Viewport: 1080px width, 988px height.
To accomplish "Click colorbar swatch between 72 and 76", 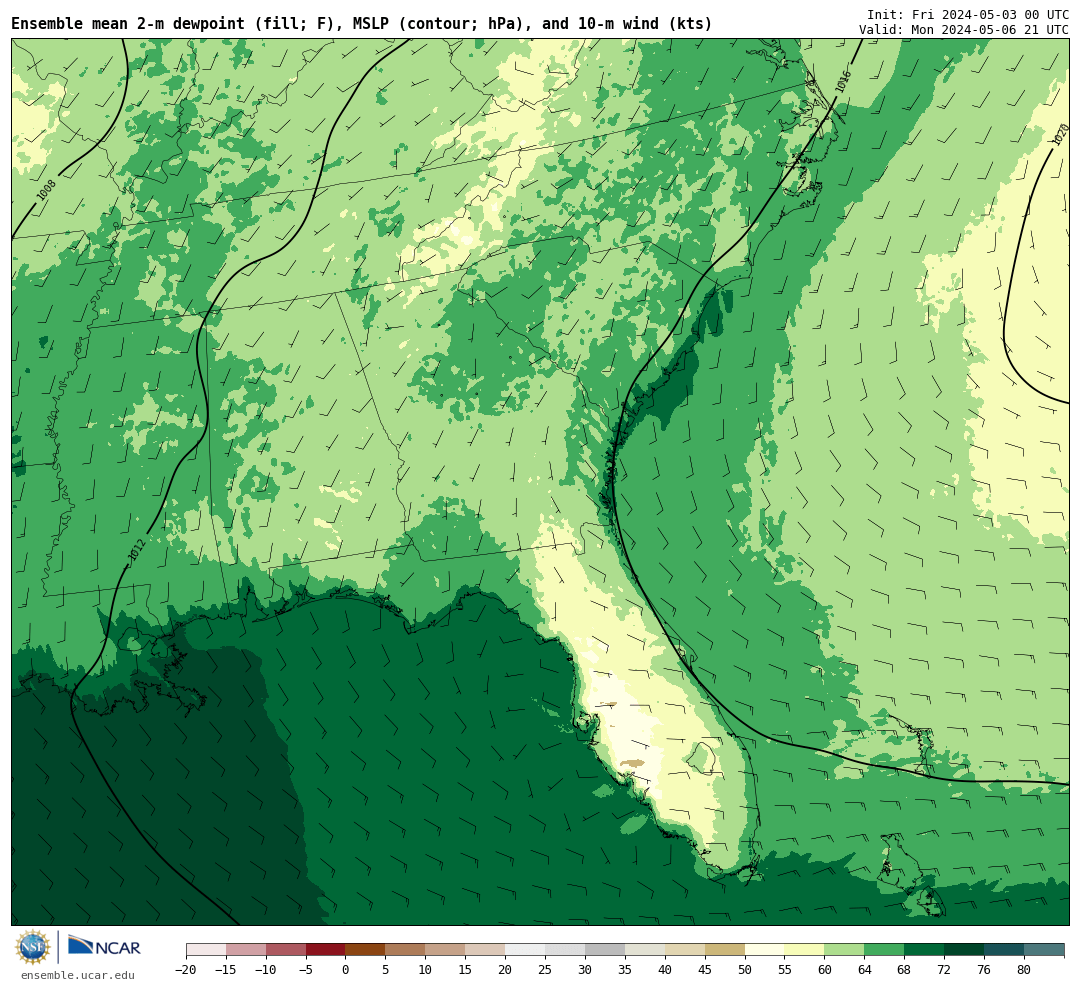I will pyautogui.click(x=965, y=950).
